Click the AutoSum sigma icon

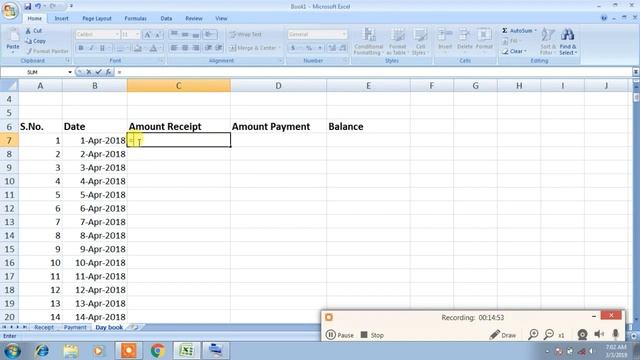504,31
